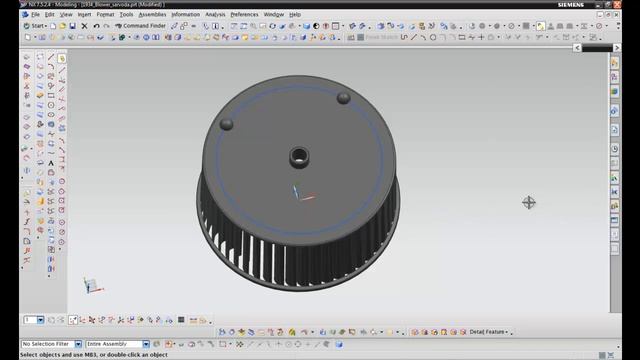This screenshot has width=640, height=360.
Task: Click the Point plus-sign tool icon
Action: pyautogui.click(x=481, y=37)
